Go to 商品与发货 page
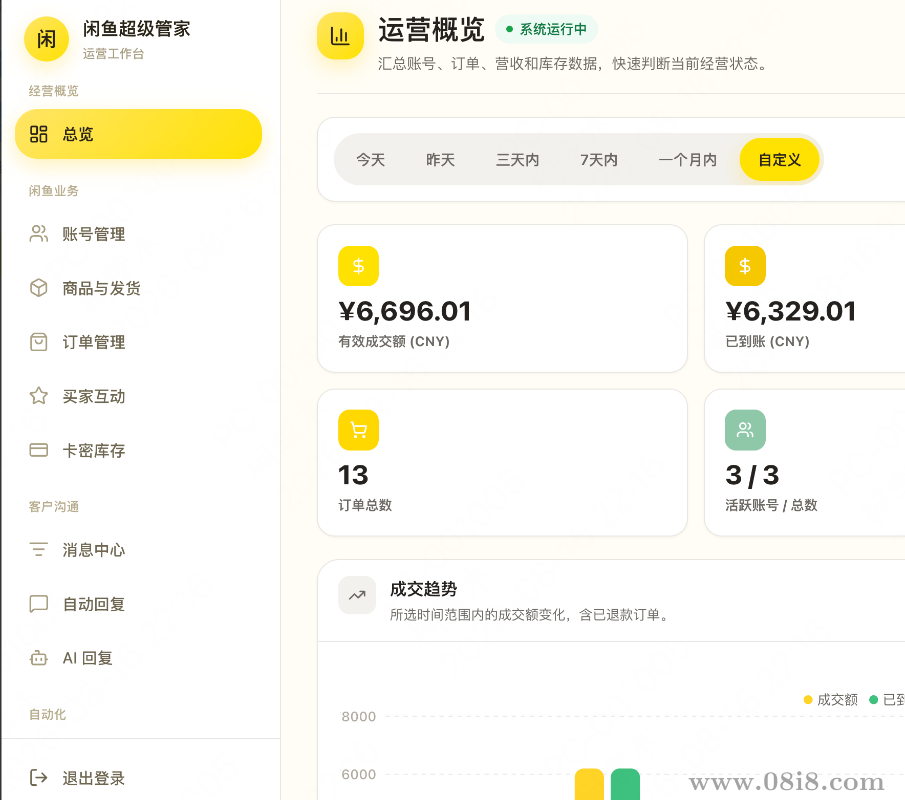 point(139,288)
